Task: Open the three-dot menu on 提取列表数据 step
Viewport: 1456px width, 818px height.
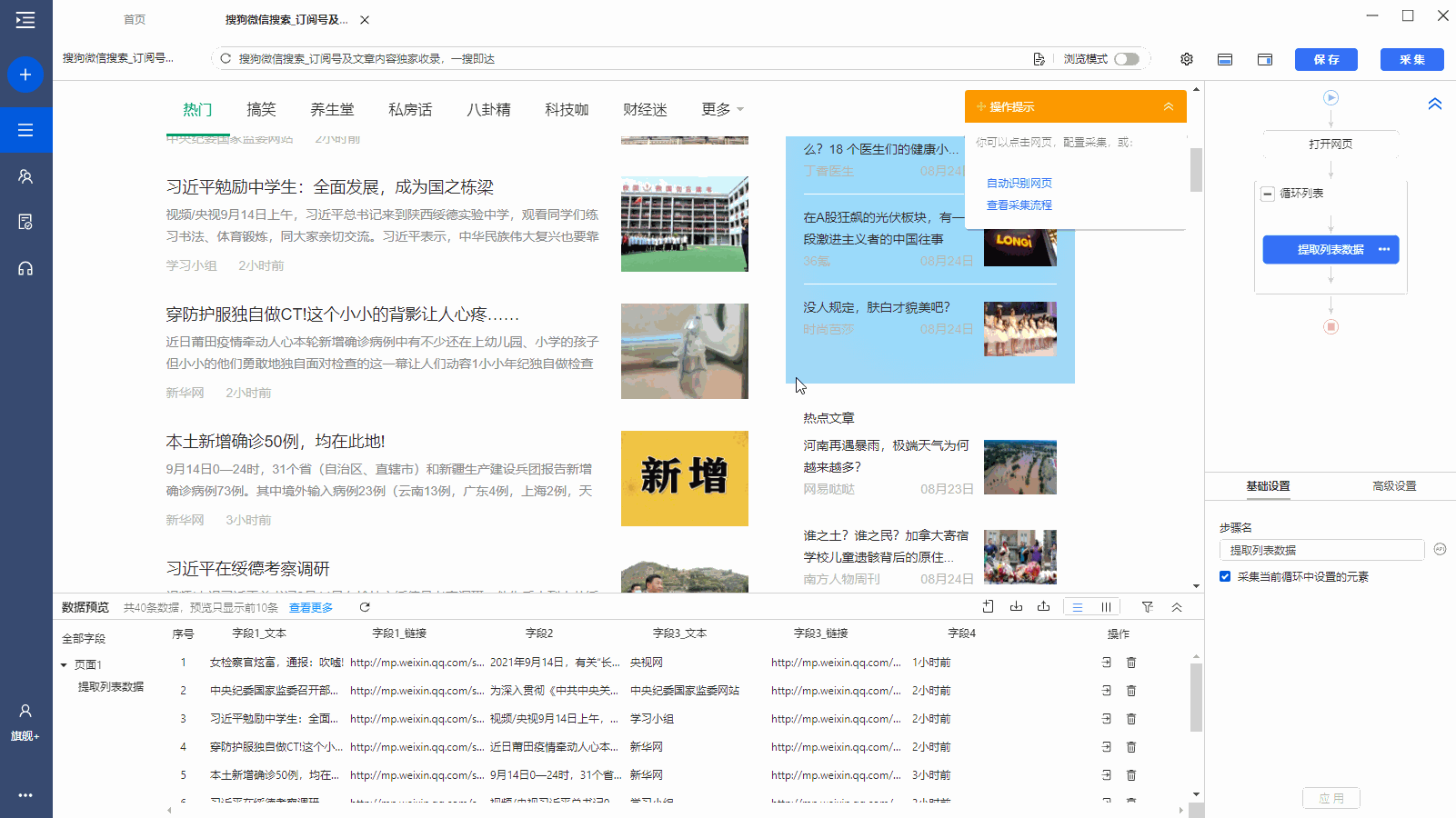Action: point(1384,249)
